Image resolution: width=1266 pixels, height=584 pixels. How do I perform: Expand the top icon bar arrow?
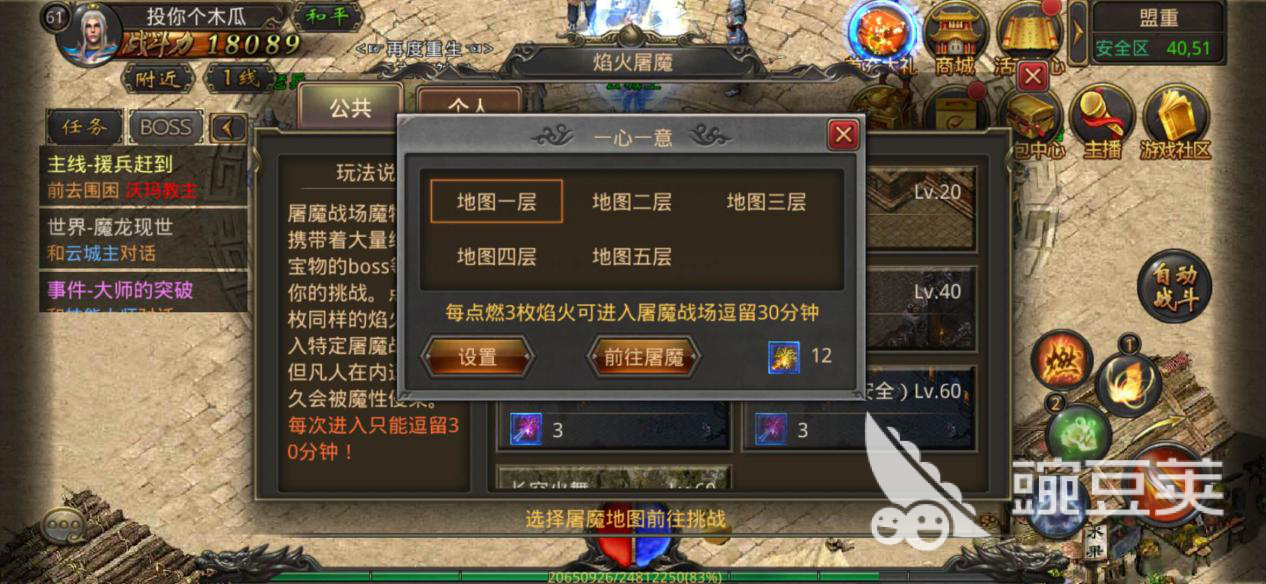tap(1078, 29)
